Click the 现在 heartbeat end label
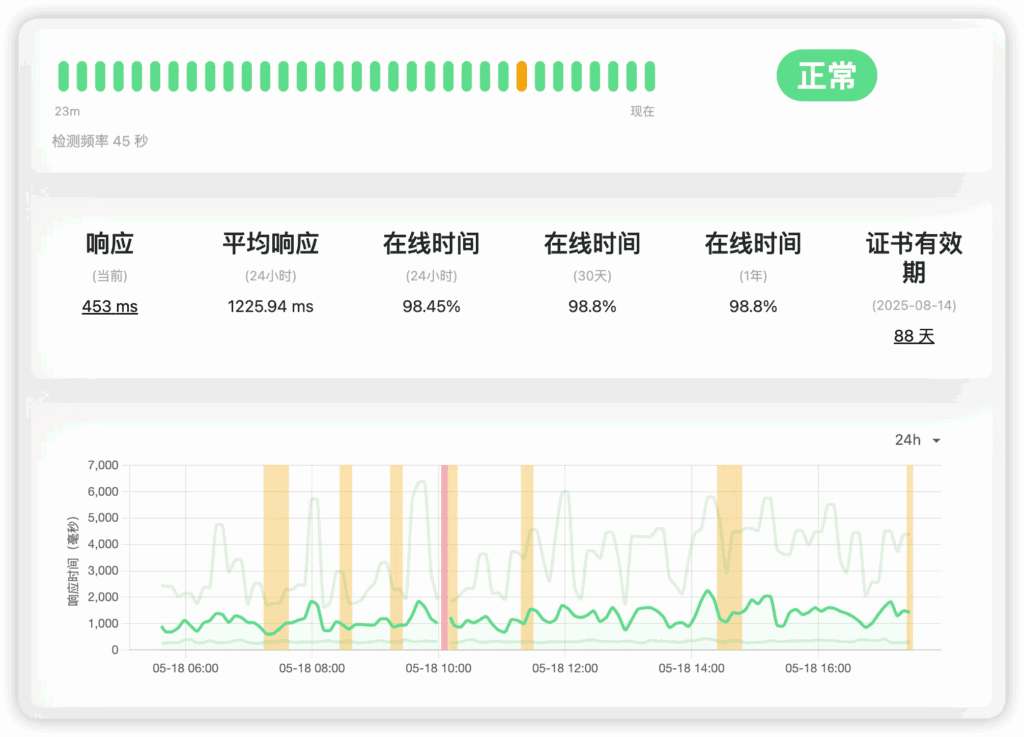The height and width of the screenshot is (737, 1024). [x=642, y=111]
